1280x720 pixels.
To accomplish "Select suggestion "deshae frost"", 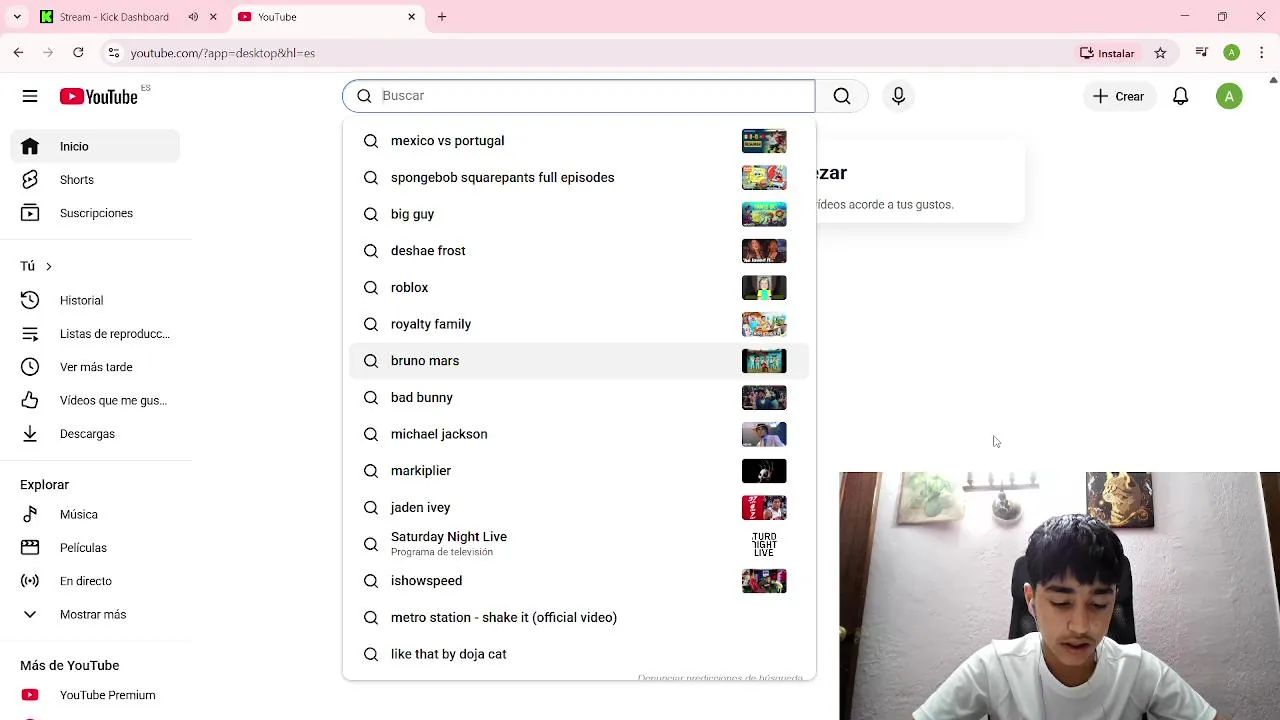I will 579,251.
